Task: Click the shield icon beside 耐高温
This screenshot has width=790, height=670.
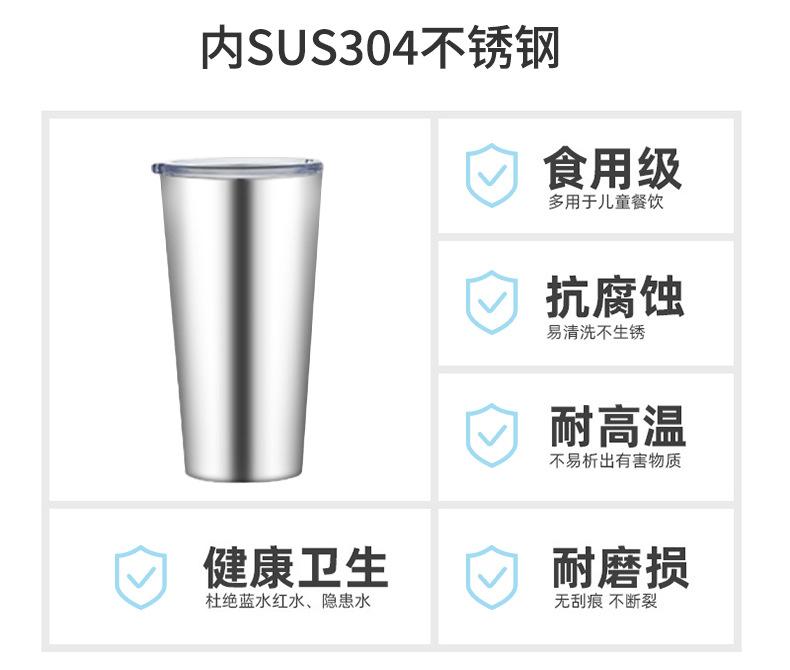Action: (492, 435)
